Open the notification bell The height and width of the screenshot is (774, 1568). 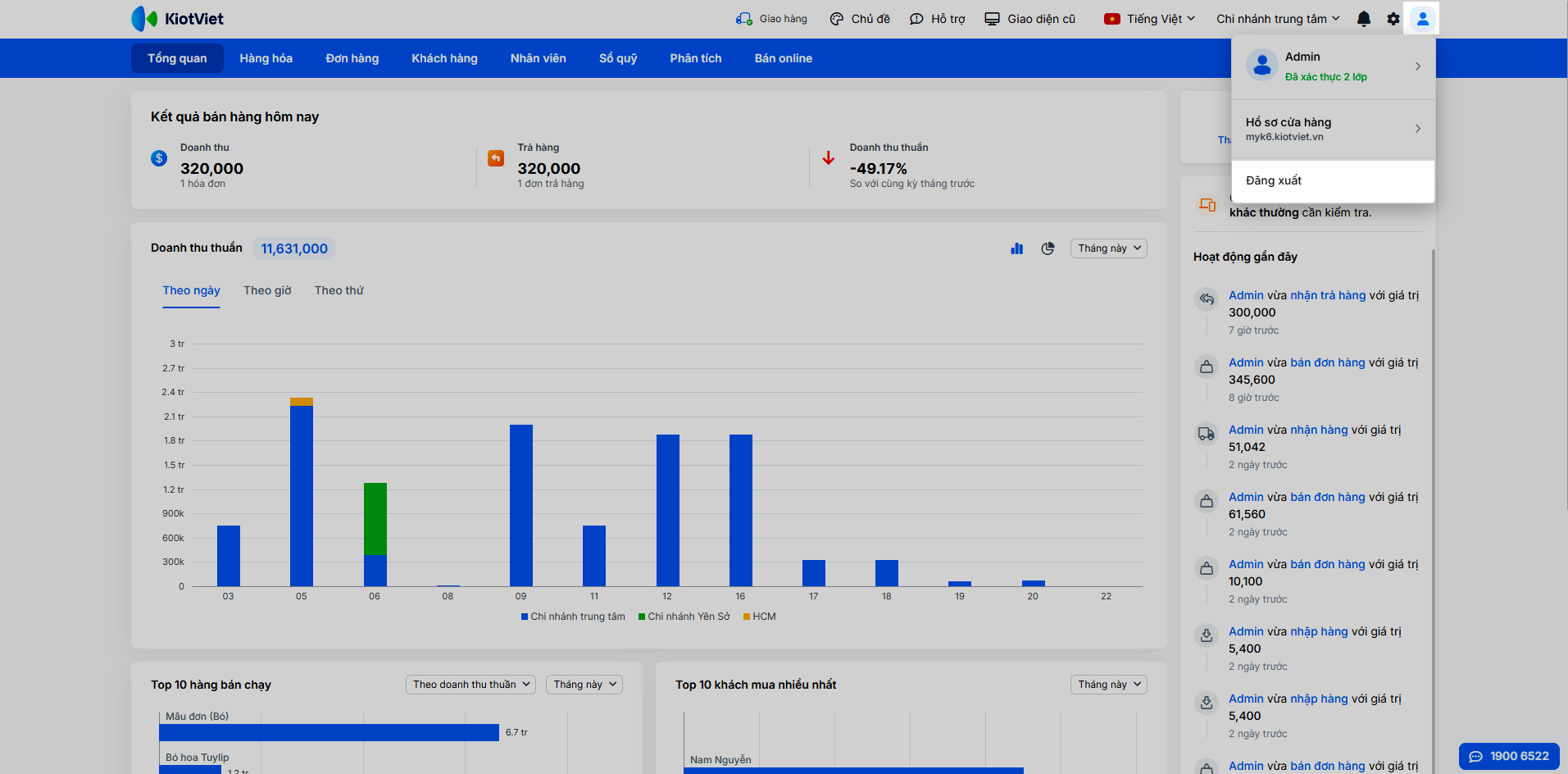tap(1364, 19)
